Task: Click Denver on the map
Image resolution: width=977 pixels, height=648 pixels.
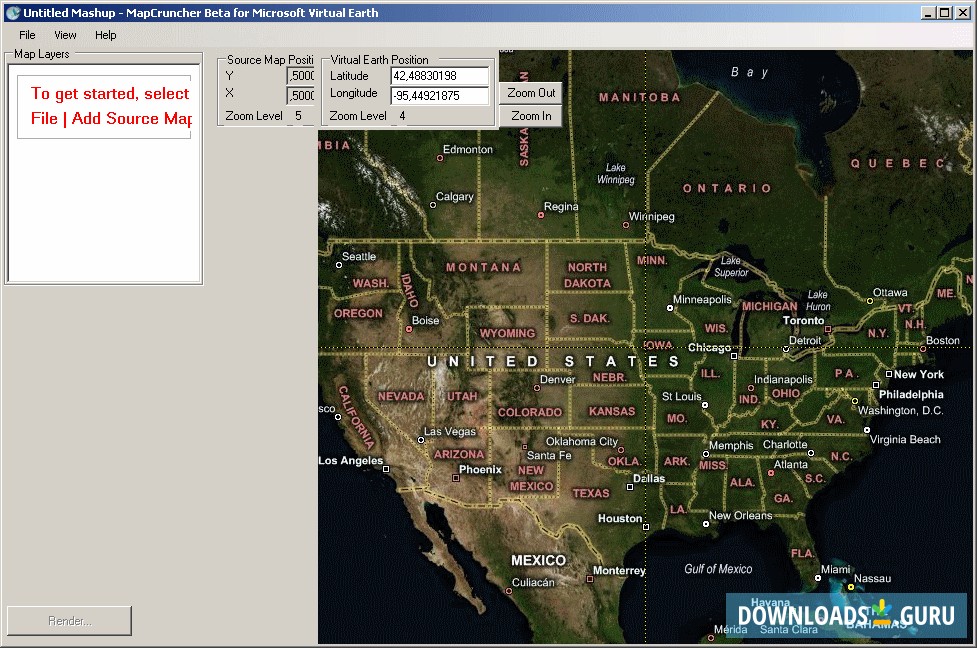Action: coord(557,379)
